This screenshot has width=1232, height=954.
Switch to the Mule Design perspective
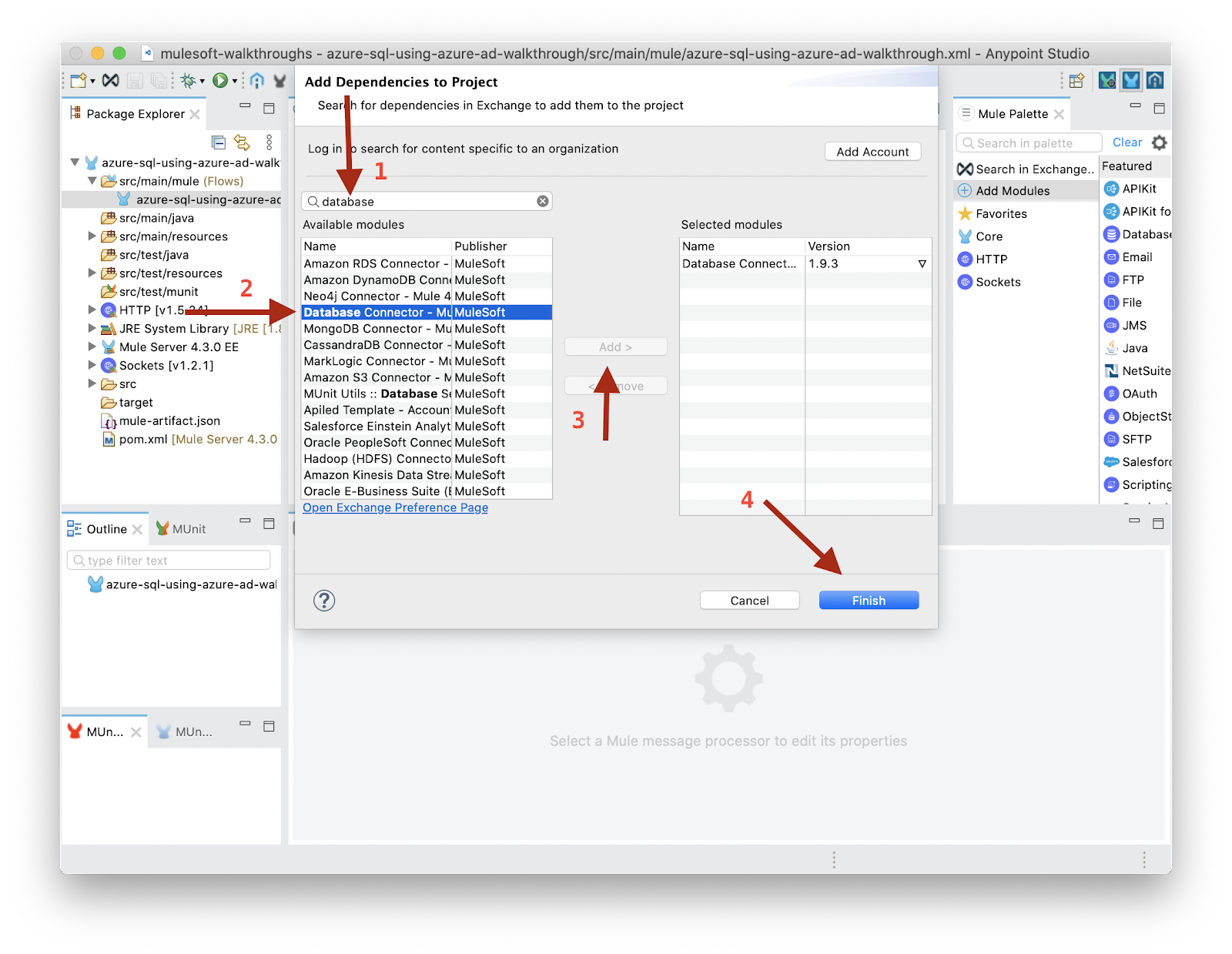tap(1131, 80)
